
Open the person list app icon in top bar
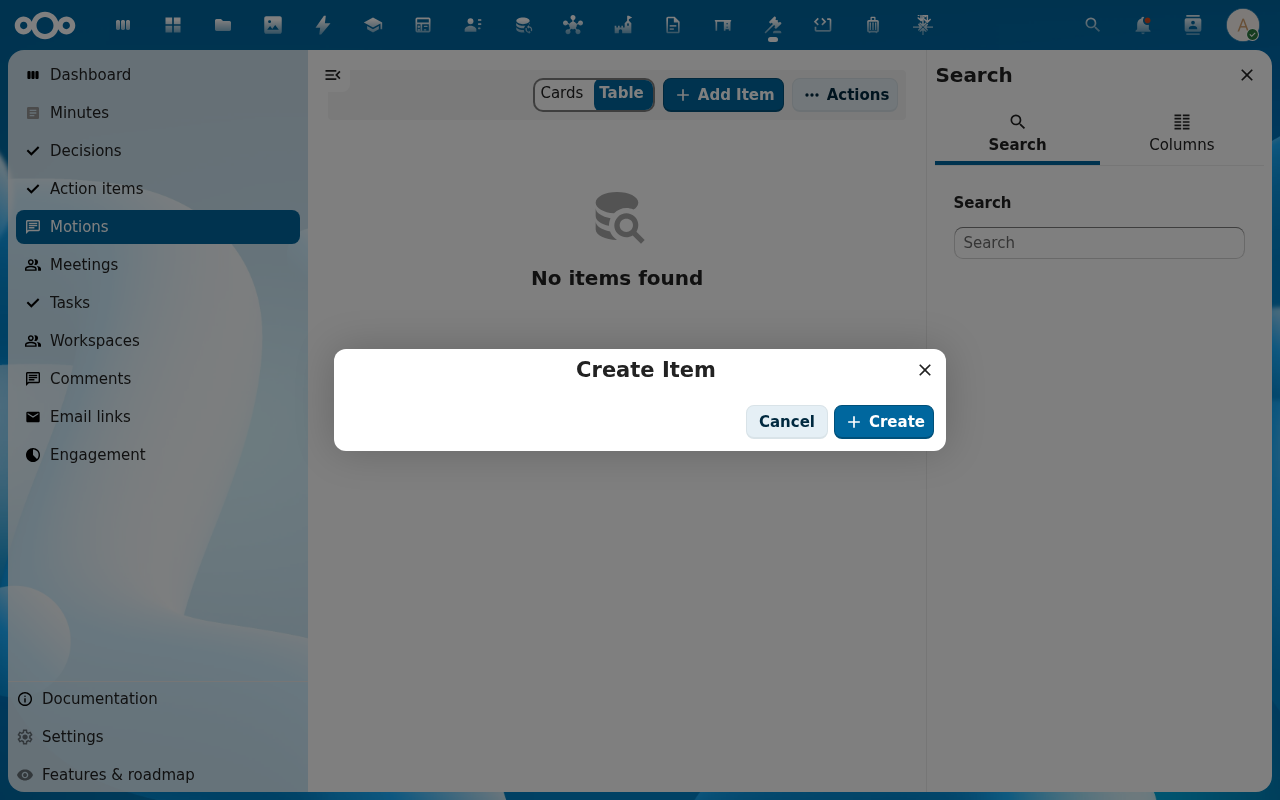(473, 25)
